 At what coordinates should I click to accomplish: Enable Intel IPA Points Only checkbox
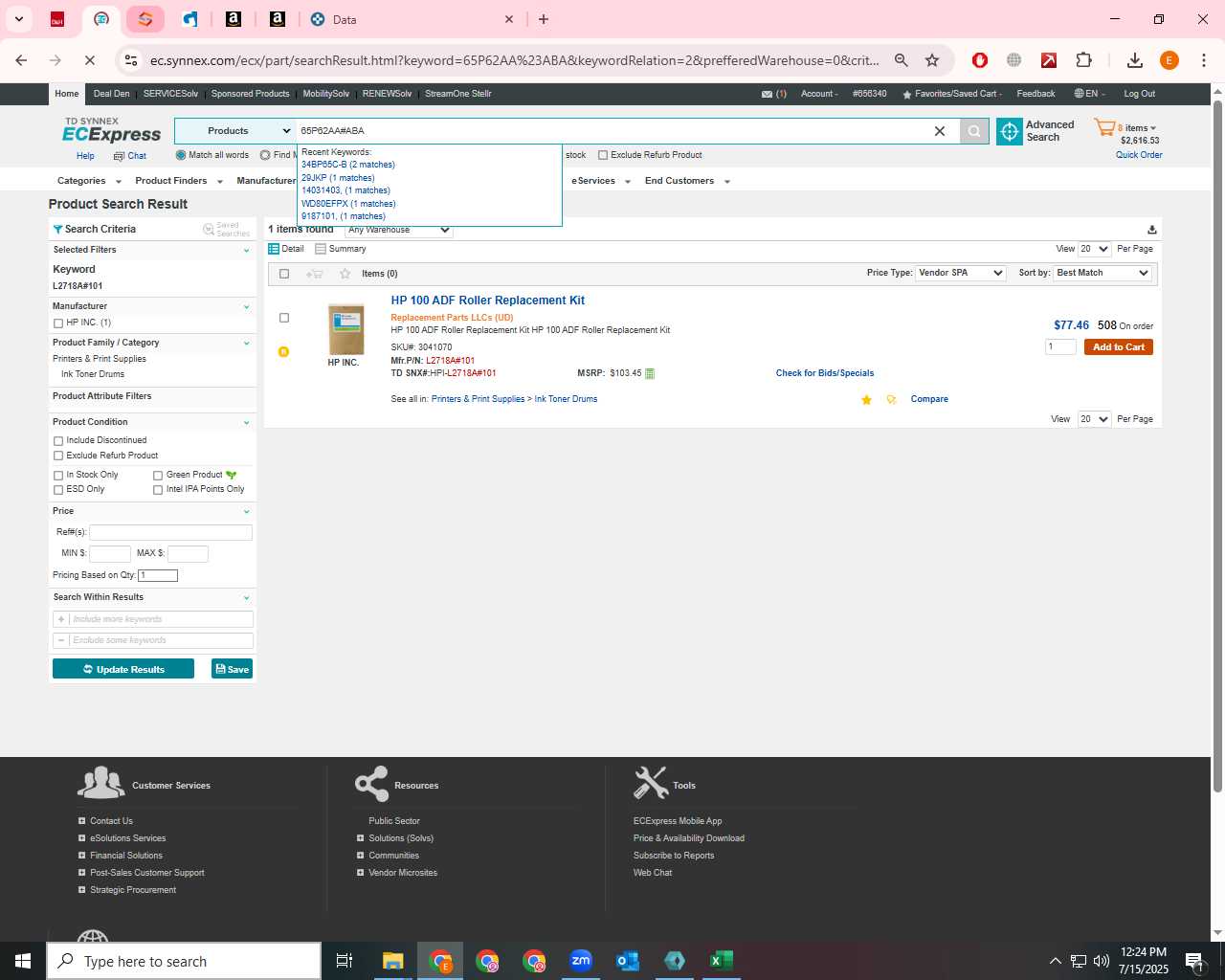click(158, 490)
